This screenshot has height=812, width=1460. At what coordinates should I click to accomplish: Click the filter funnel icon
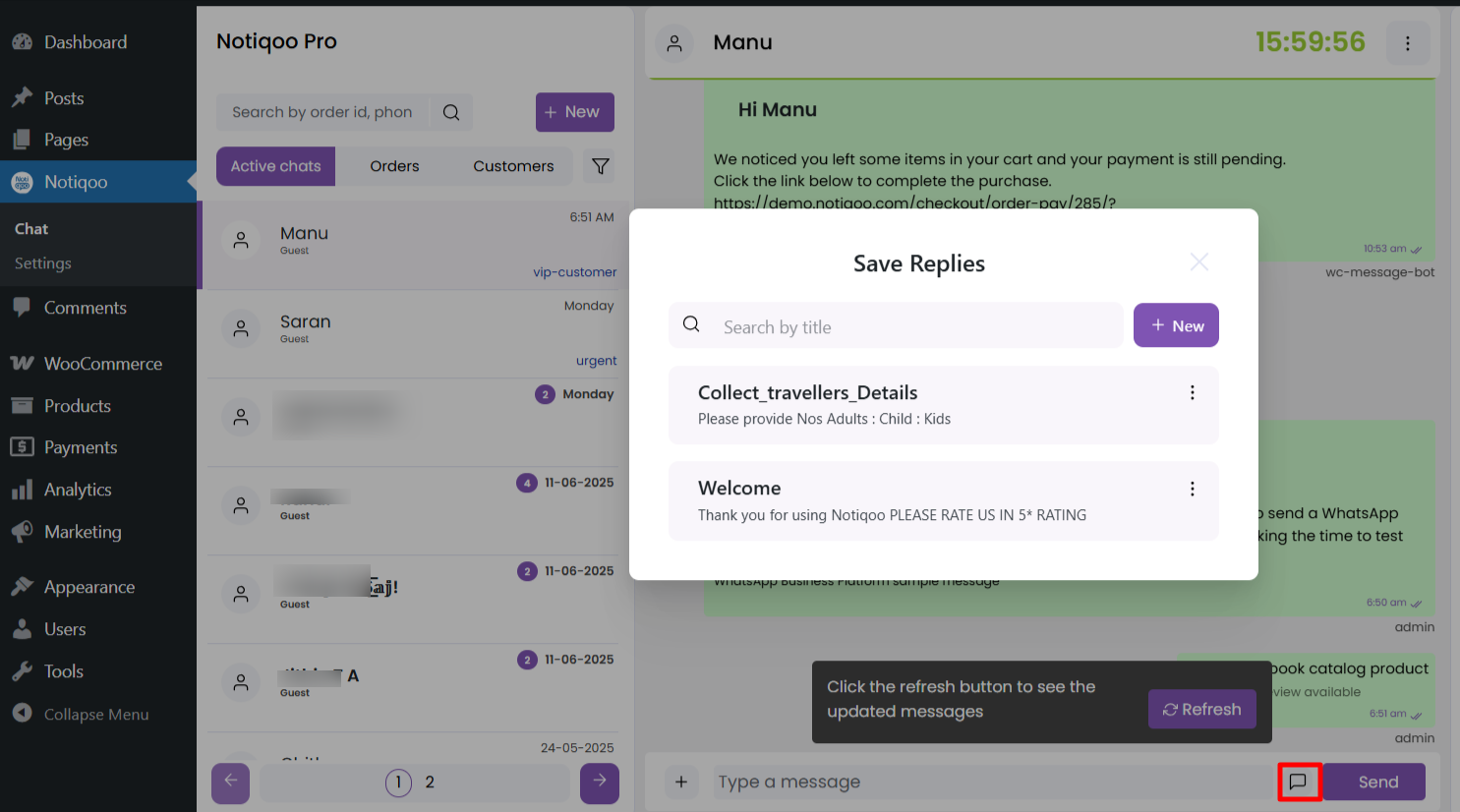(x=600, y=166)
